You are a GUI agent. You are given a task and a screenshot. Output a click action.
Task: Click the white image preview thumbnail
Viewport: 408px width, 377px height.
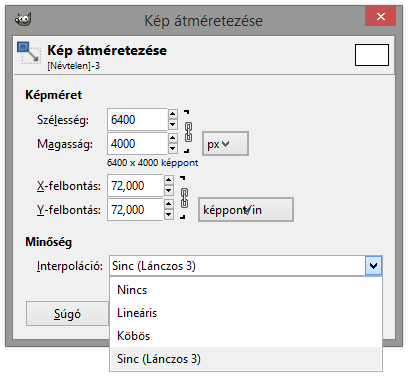click(372, 55)
